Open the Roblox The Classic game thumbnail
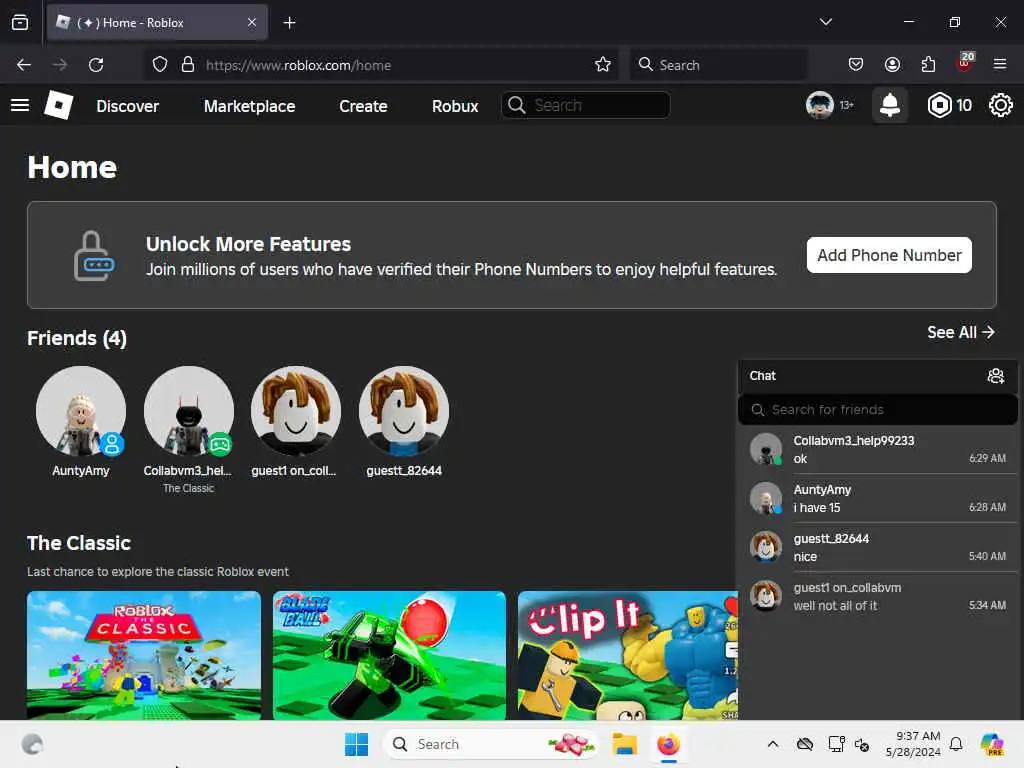This screenshot has height=768, width=1024. point(144,656)
